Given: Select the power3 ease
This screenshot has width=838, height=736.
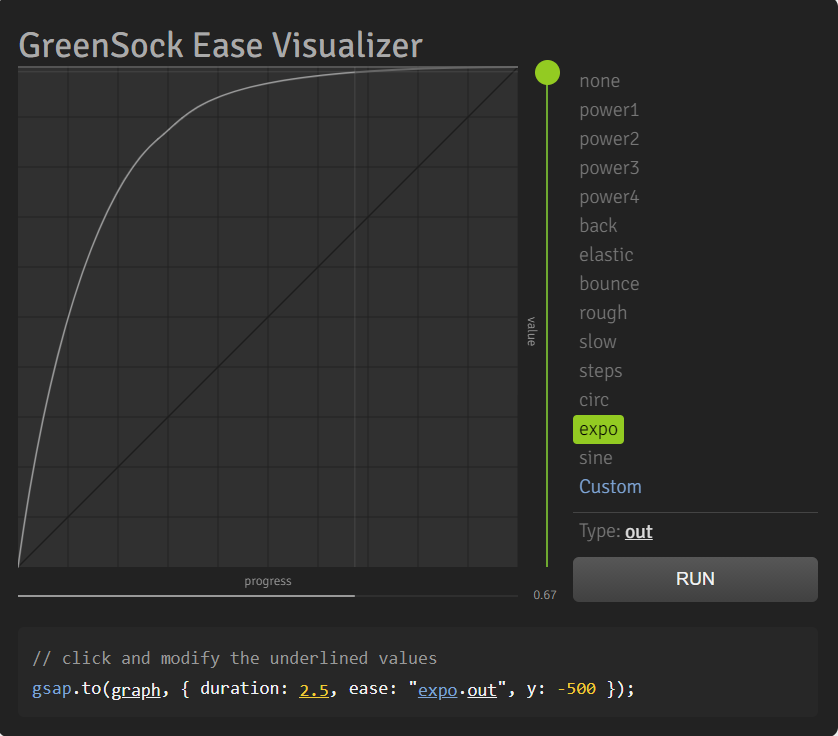Looking at the screenshot, I should click(609, 168).
